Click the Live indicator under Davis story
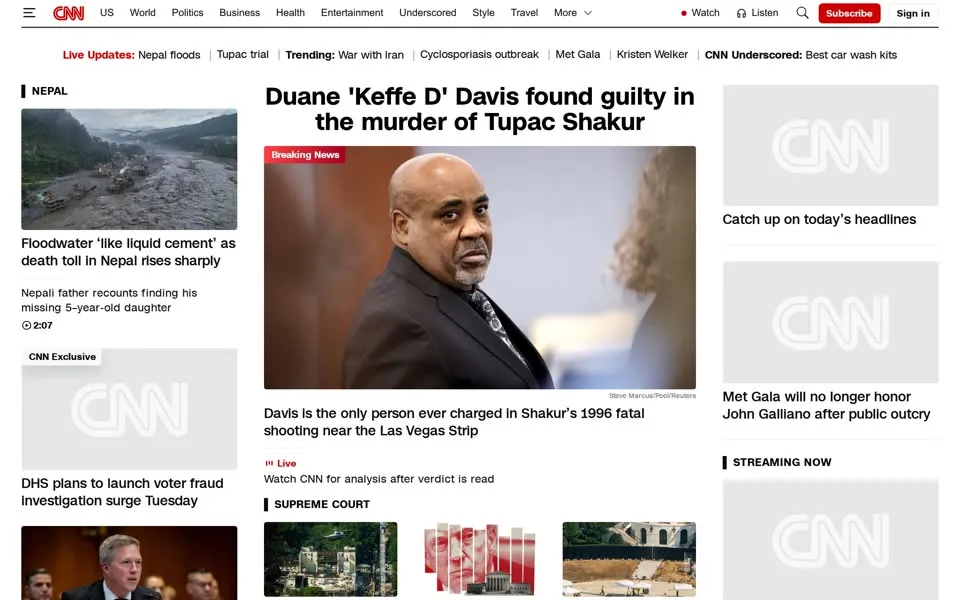The image size is (960, 600). click(x=280, y=463)
